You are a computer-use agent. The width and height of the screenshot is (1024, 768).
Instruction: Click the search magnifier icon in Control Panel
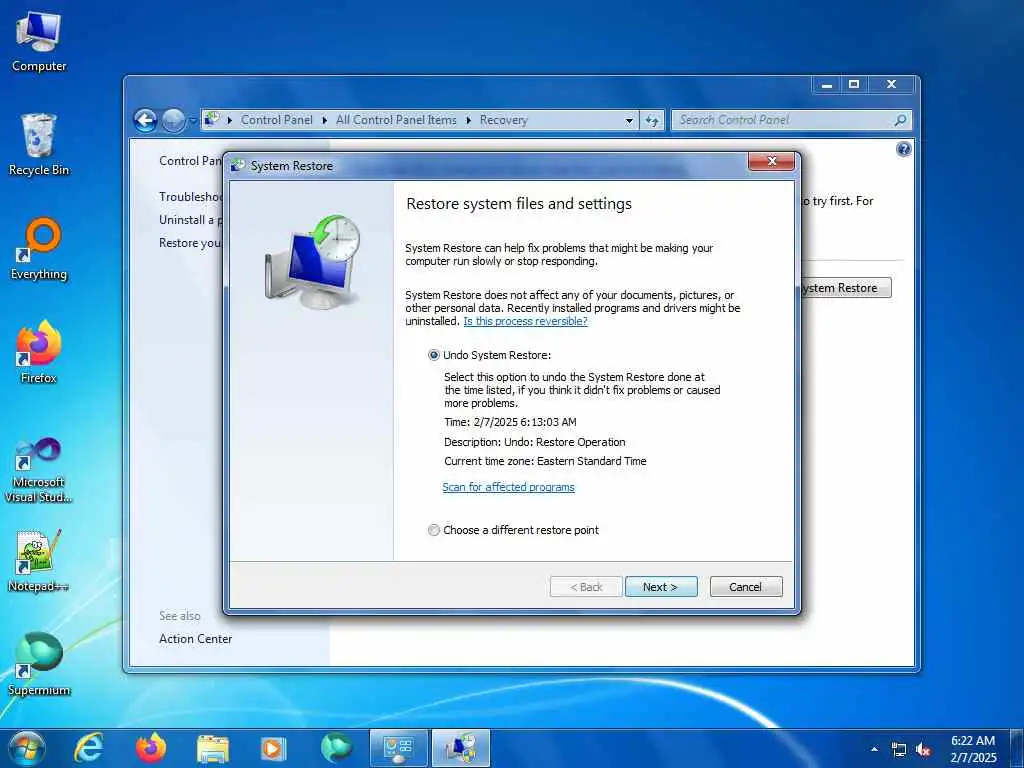click(x=900, y=120)
